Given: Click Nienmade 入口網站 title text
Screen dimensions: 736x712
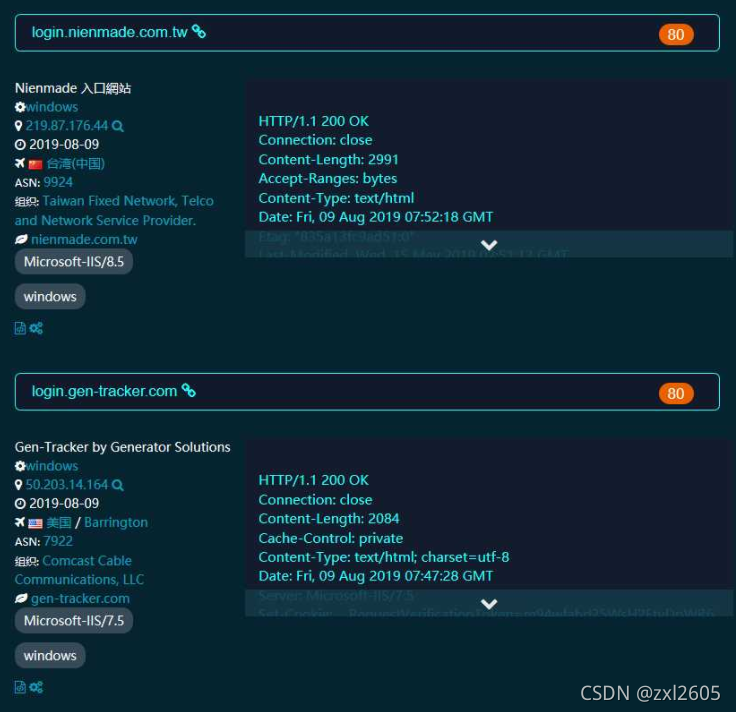Looking at the screenshot, I should [x=73, y=88].
